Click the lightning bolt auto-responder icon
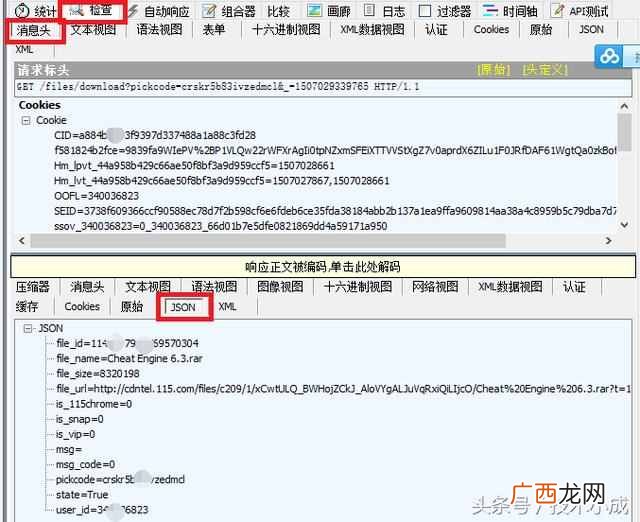 [133, 11]
